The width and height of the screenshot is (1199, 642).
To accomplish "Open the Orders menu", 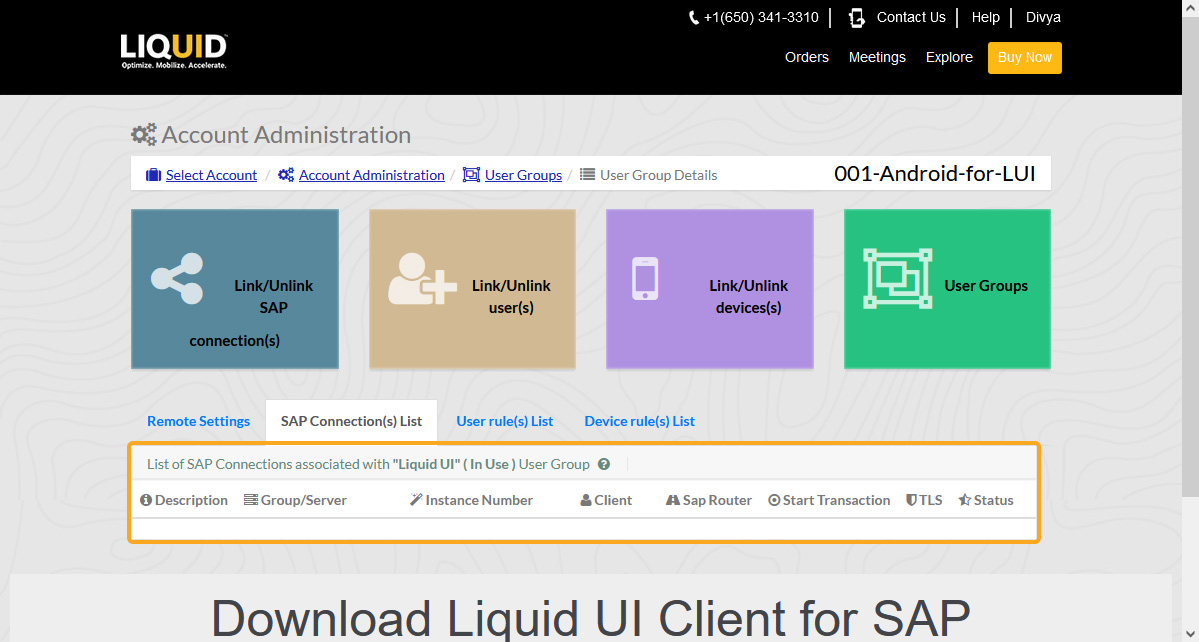I will pos(807,57).
